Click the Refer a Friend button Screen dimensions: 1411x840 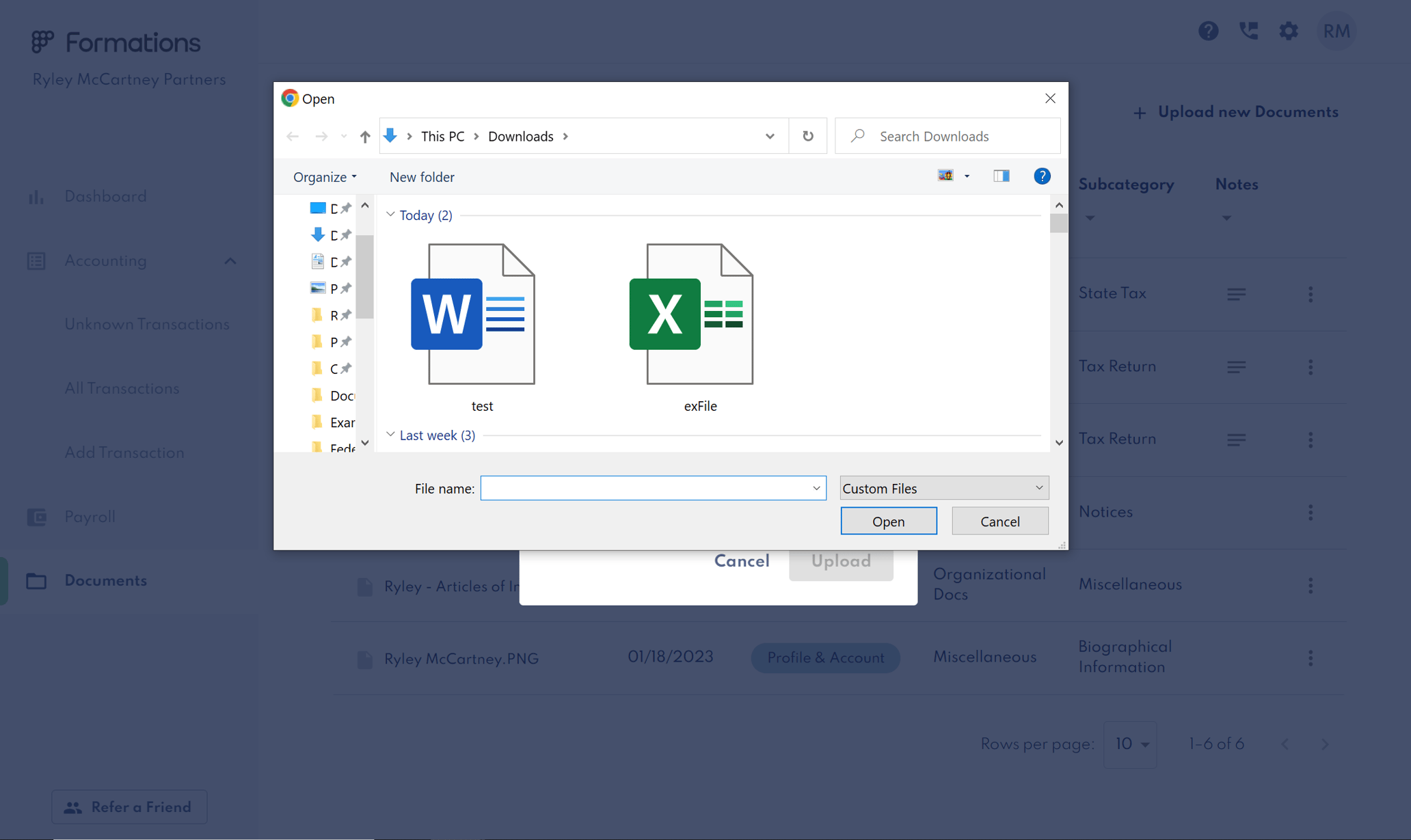click(129, 807)
